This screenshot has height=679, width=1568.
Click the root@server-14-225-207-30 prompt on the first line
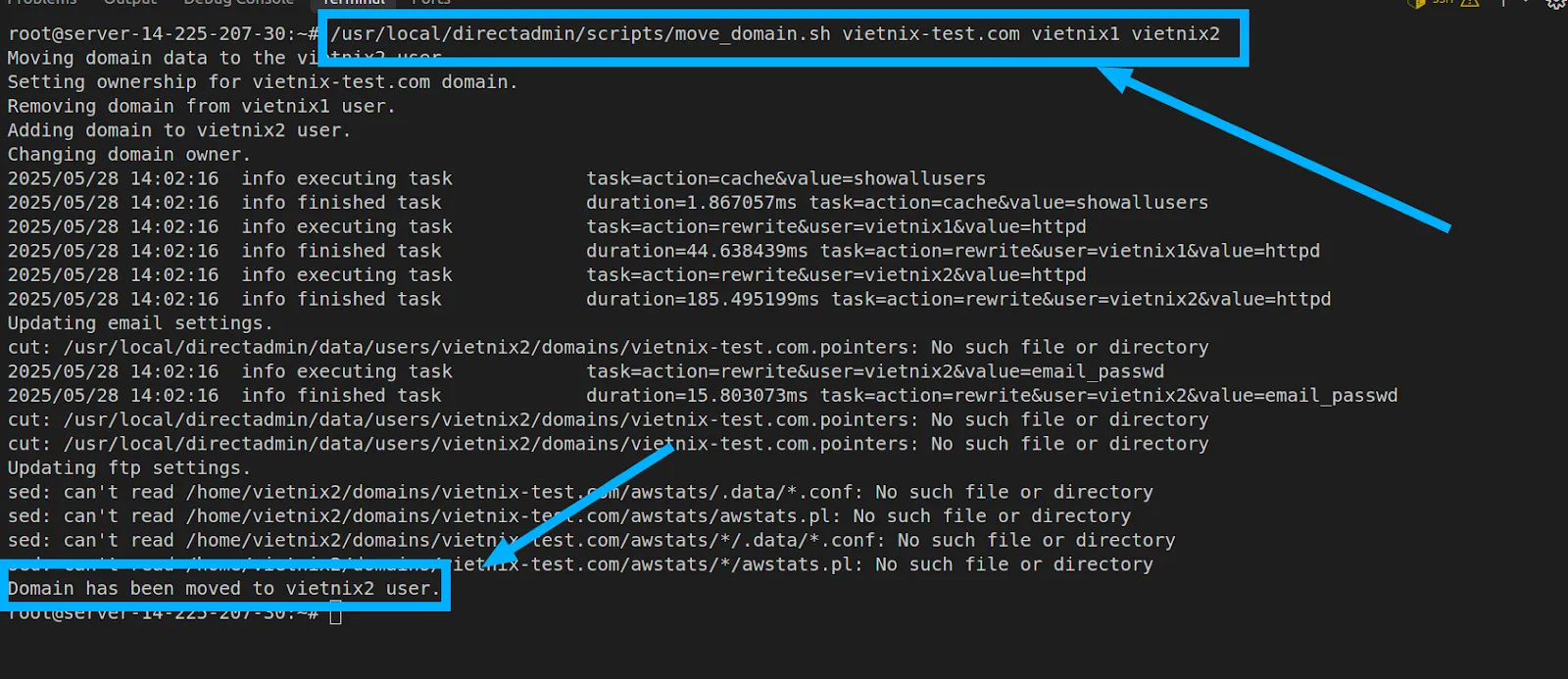pyautogui.click(x=162, y=34)
